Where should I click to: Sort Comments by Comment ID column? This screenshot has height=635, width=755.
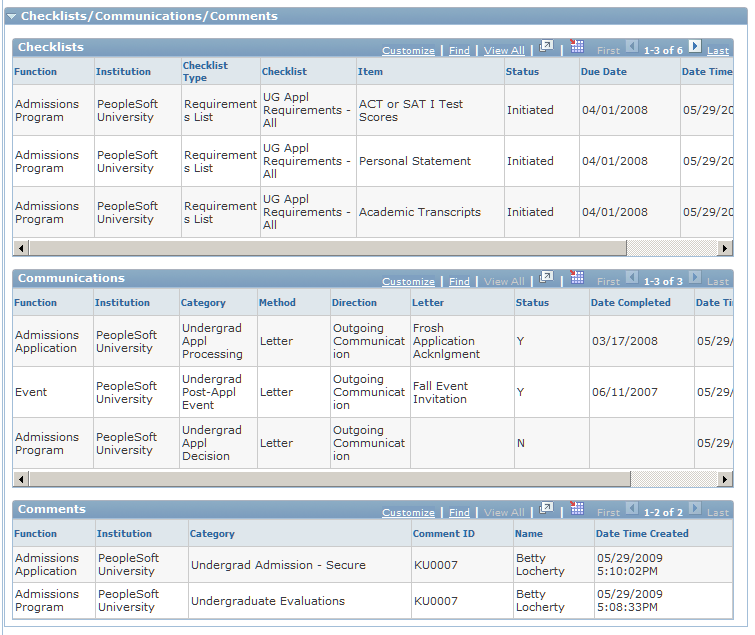point(443,534)
